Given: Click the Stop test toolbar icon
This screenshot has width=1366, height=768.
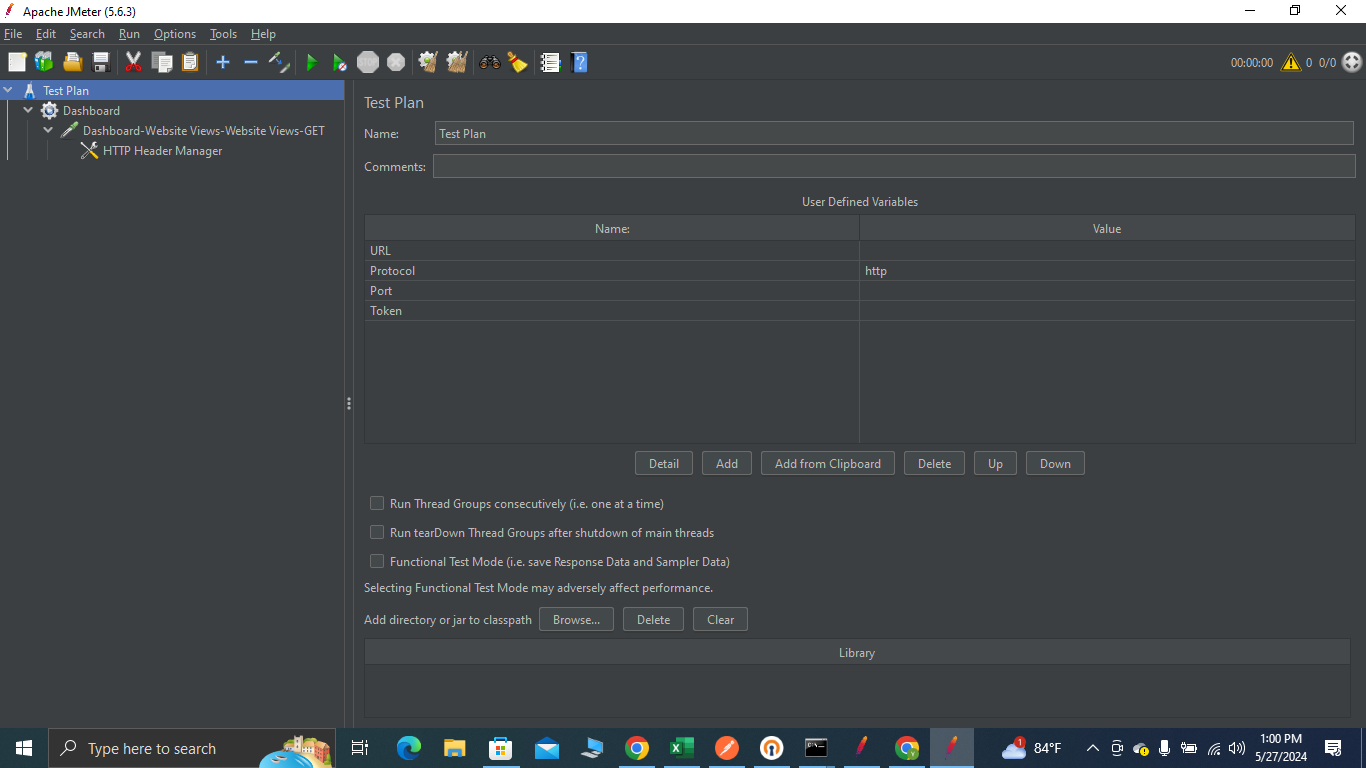Looking at the screenshot, I should (368, 62).
